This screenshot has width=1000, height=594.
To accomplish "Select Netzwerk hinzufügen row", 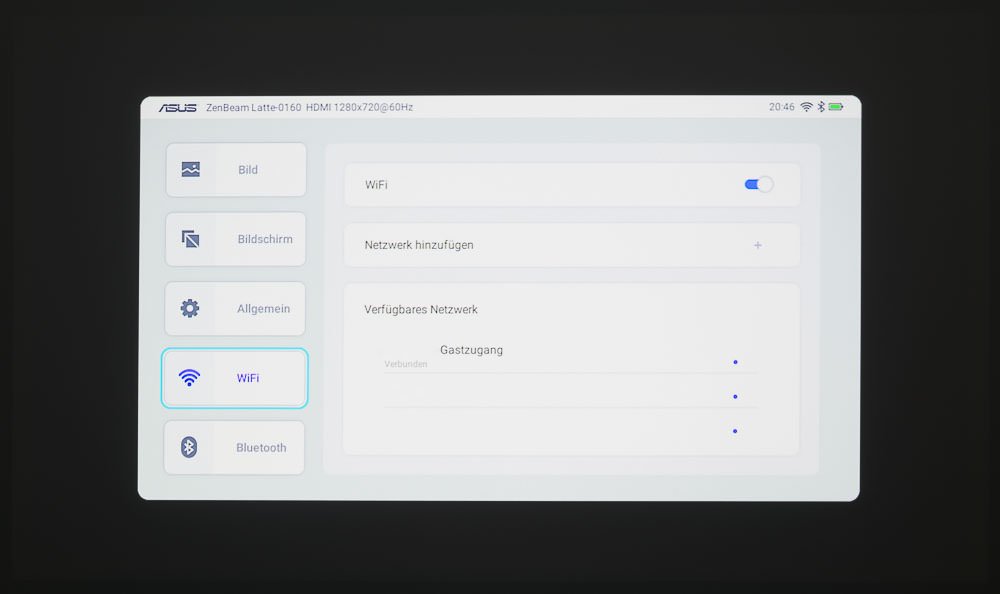I will 572,245.
